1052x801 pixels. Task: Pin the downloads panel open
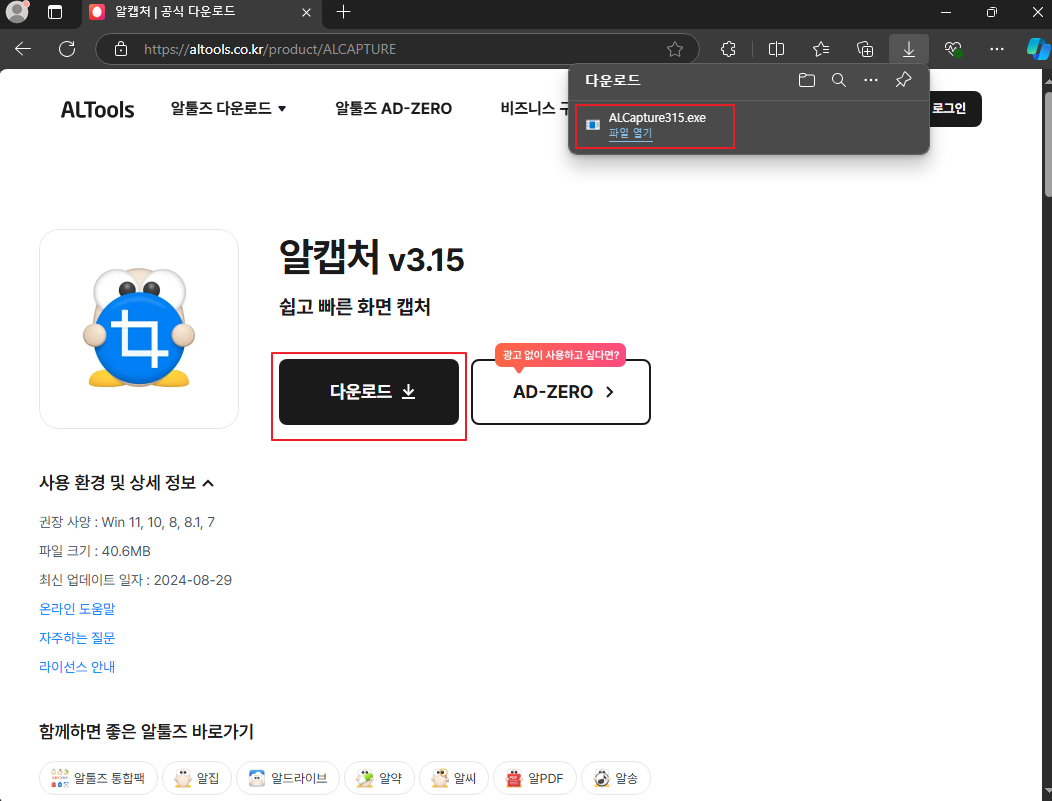(x=902, y=80)
